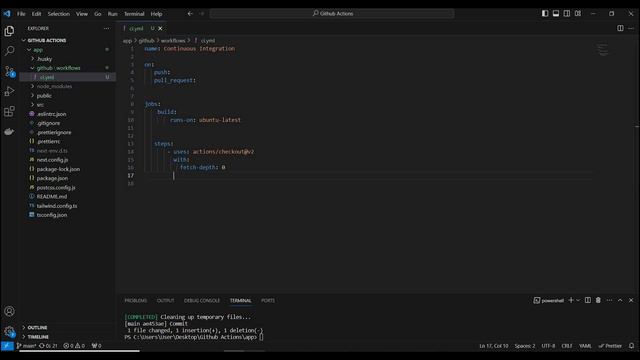This screenshot has width=640, height=360.
Task: Expand the public folder
Action: click(x=44, y=96)
